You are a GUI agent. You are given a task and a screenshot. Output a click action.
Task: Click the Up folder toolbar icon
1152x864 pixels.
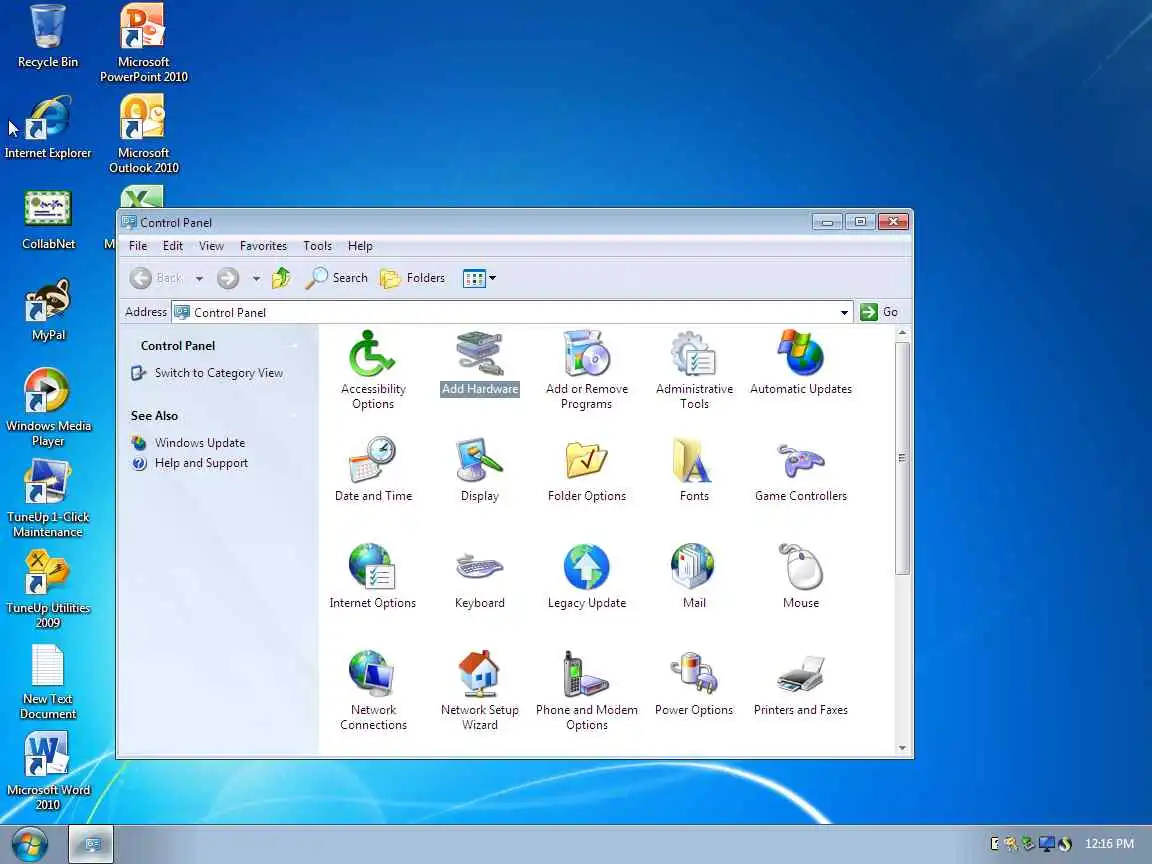click(281, 278)
